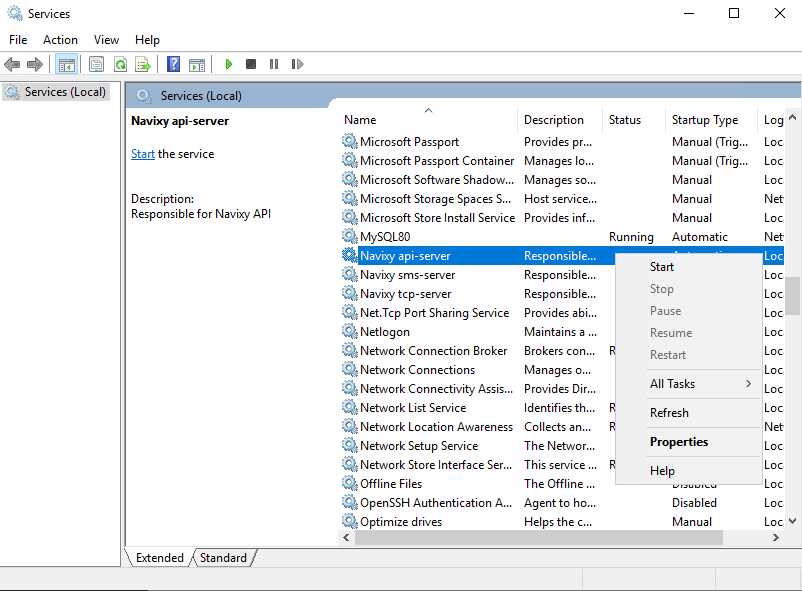Open the blue Help toolbar icon
802x591 pixels.
click(x=173, y=64)
